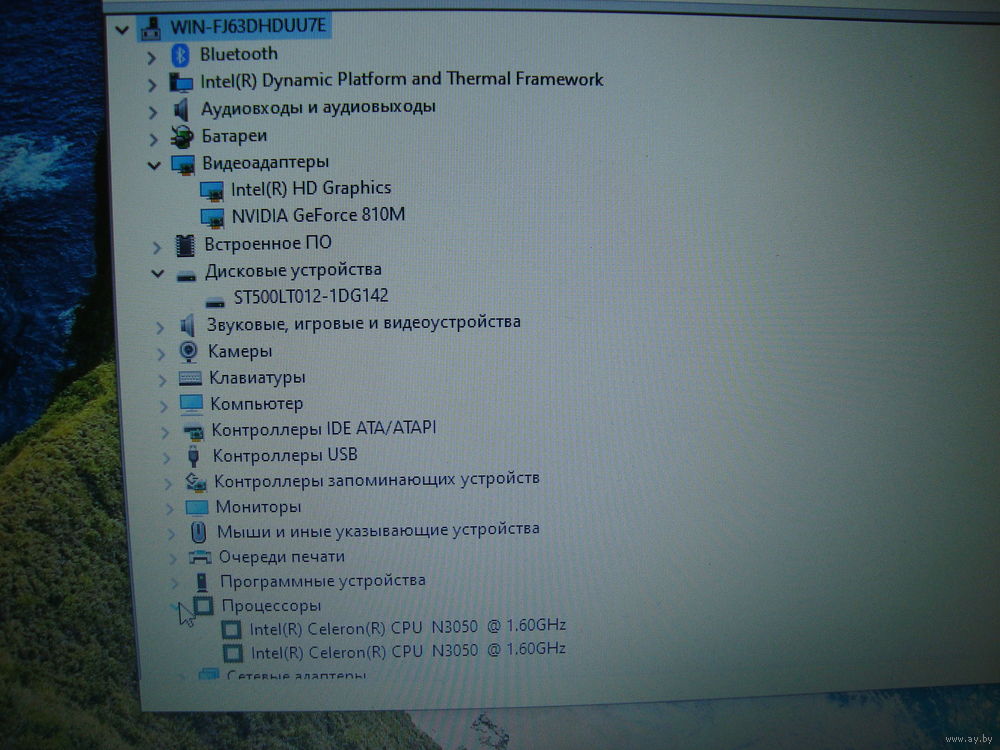
Task: Click the Встроенное ПО chip icon
Action: tap(185, 246)
